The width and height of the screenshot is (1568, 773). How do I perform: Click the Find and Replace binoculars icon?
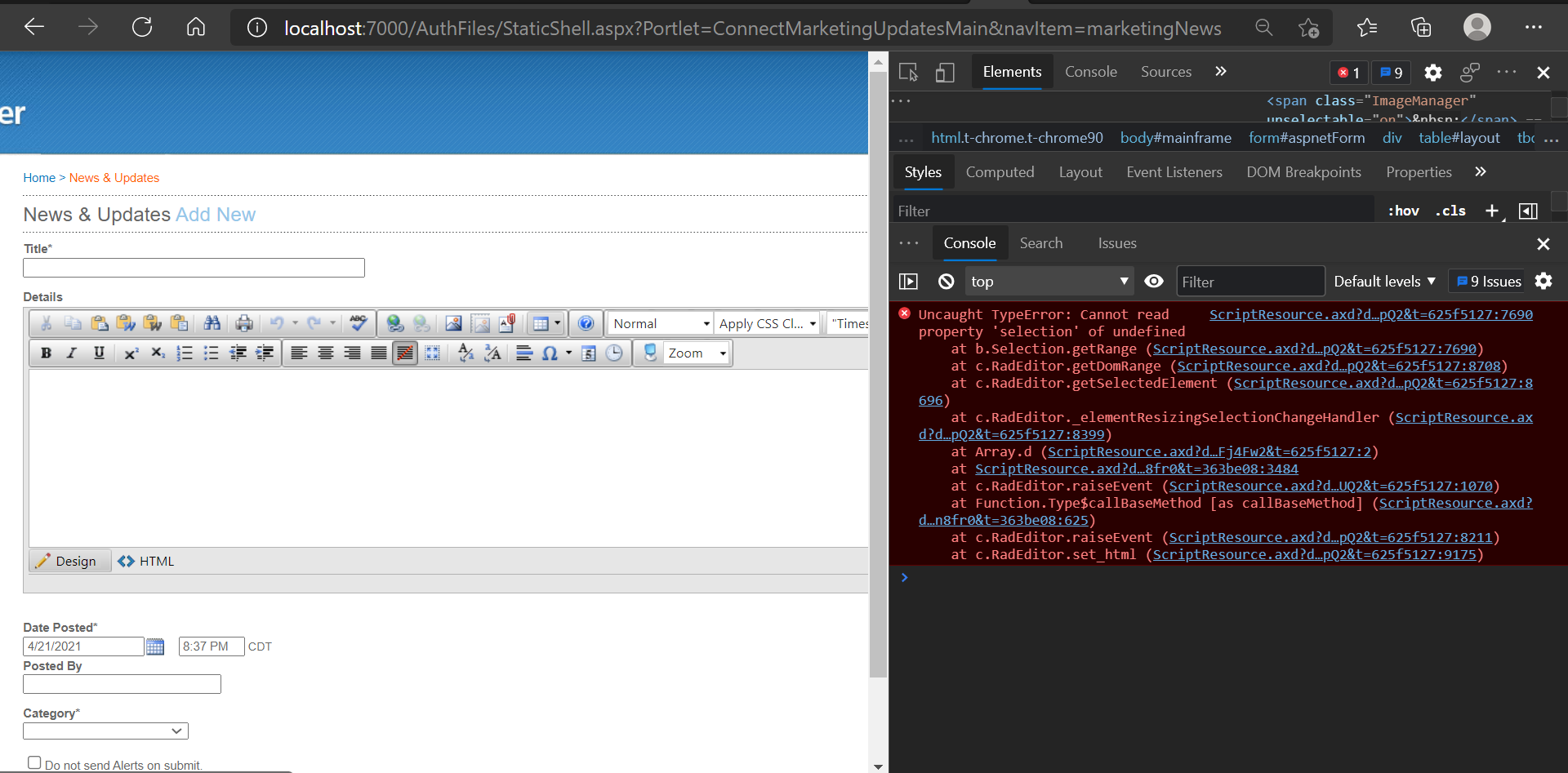click(212, 323)
